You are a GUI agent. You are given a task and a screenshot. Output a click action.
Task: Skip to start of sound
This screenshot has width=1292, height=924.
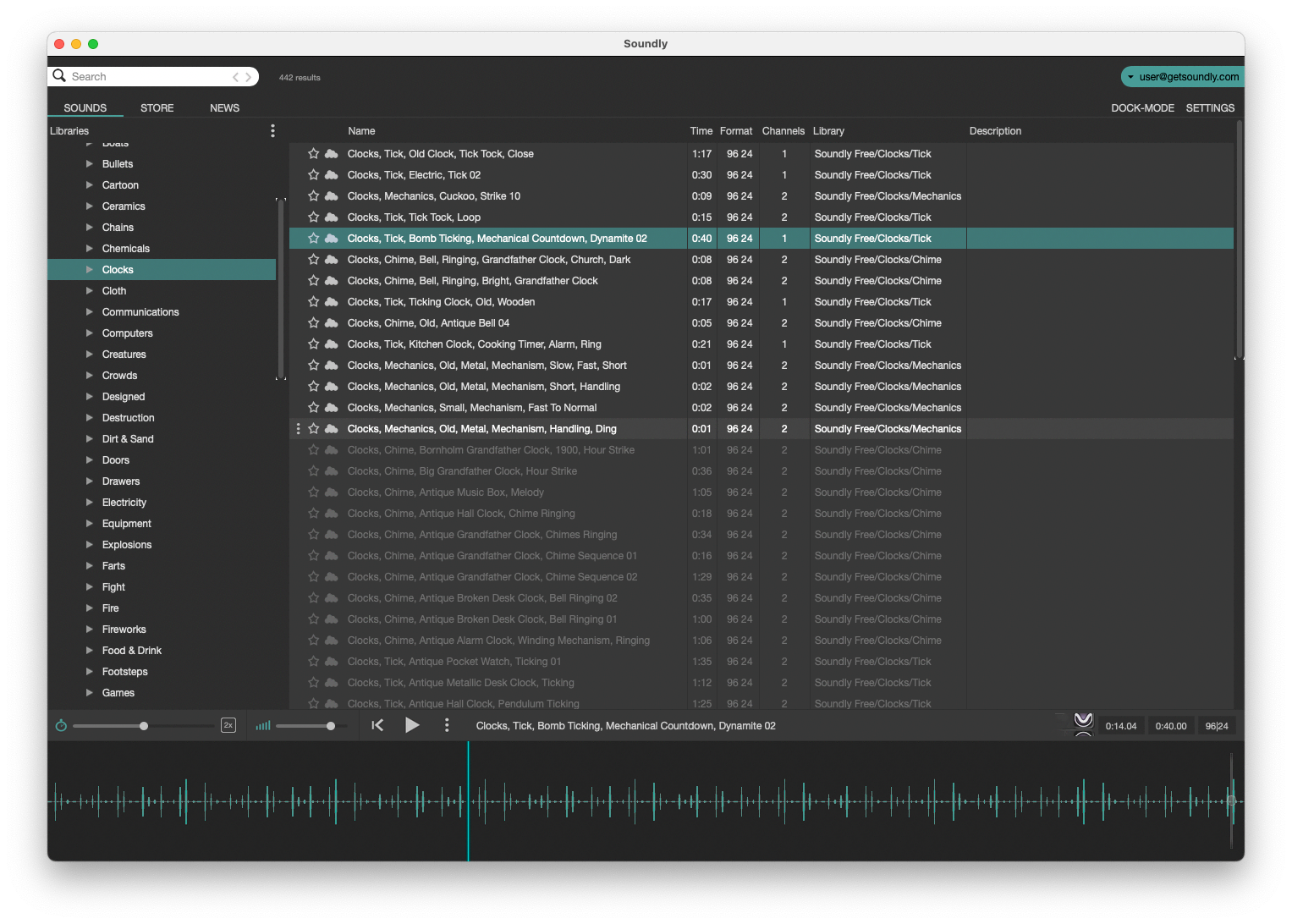click(x=377, y=725)
